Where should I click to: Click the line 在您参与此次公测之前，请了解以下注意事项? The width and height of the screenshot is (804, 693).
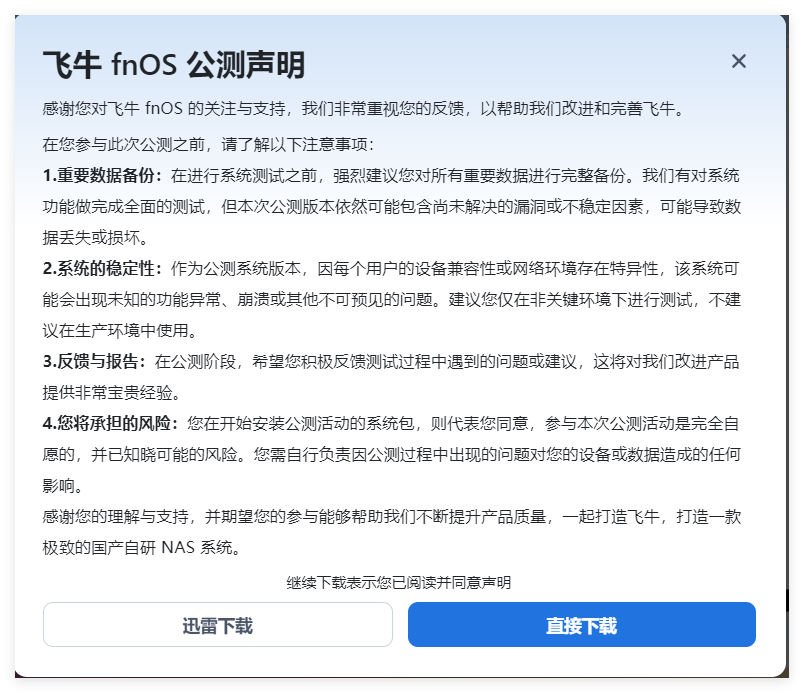[x=208, y=143]
